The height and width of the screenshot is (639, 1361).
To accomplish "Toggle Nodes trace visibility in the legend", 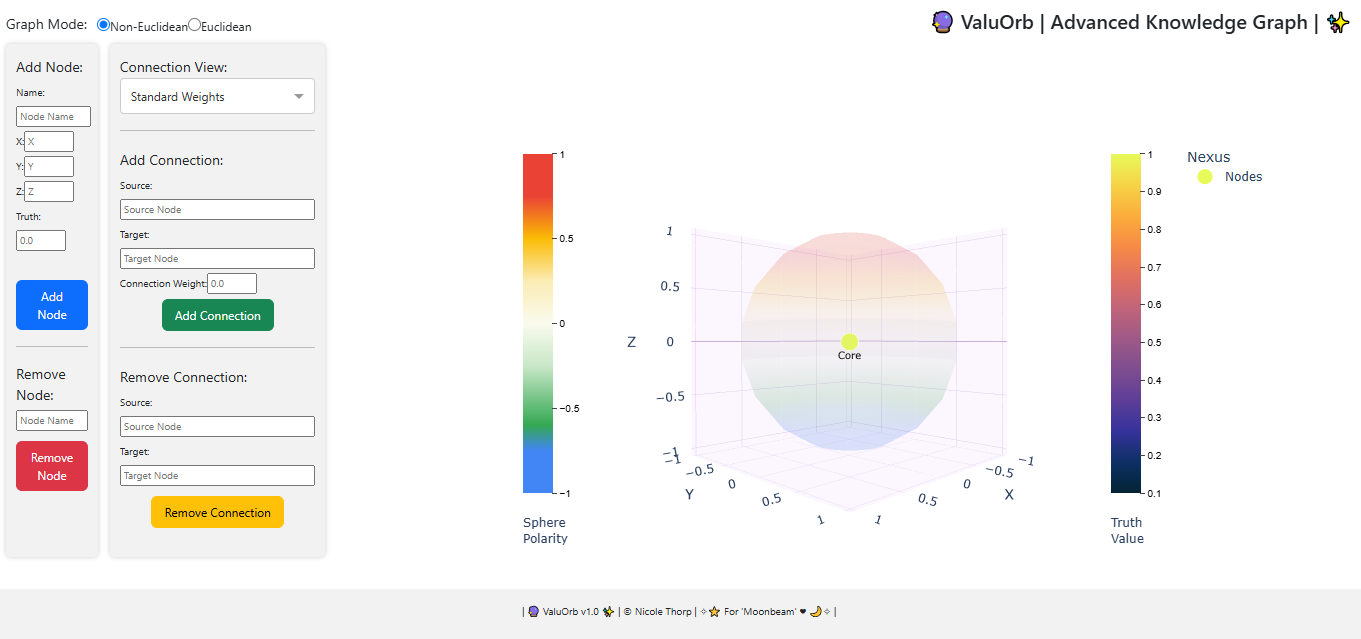I will [x=1243, y=177].
